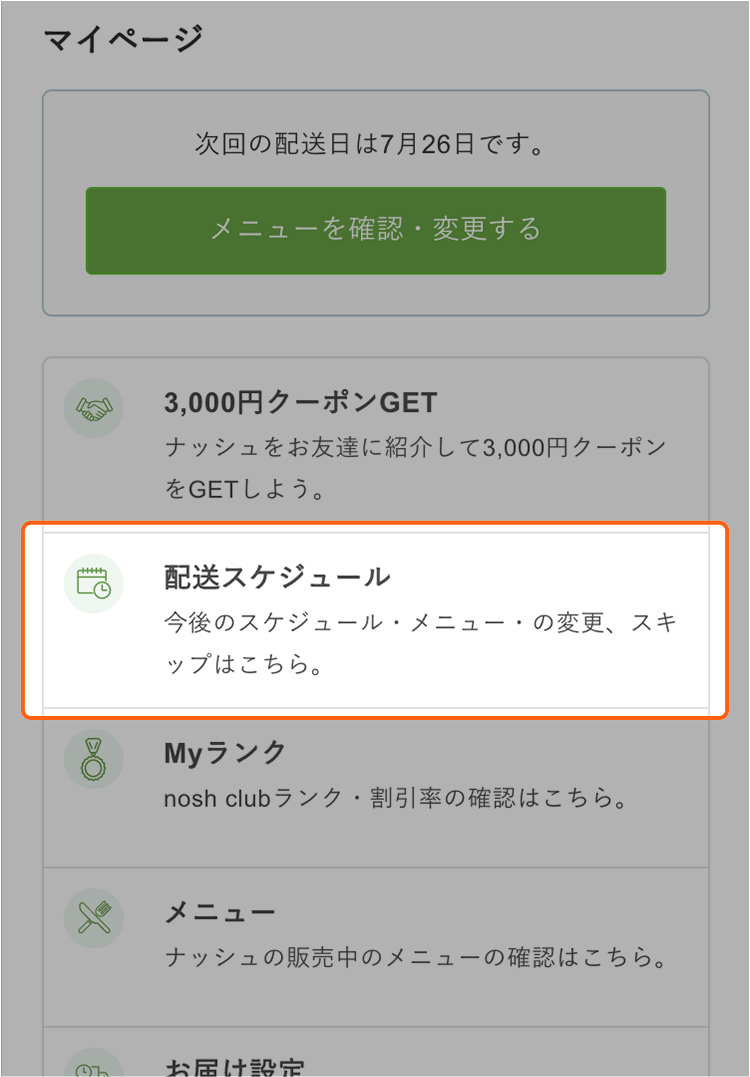The width and height of the screenshot is (750, 1077).
Task: Click the medal icon beside Myランク
Action: pyautogui.click(x=93, y=758)
